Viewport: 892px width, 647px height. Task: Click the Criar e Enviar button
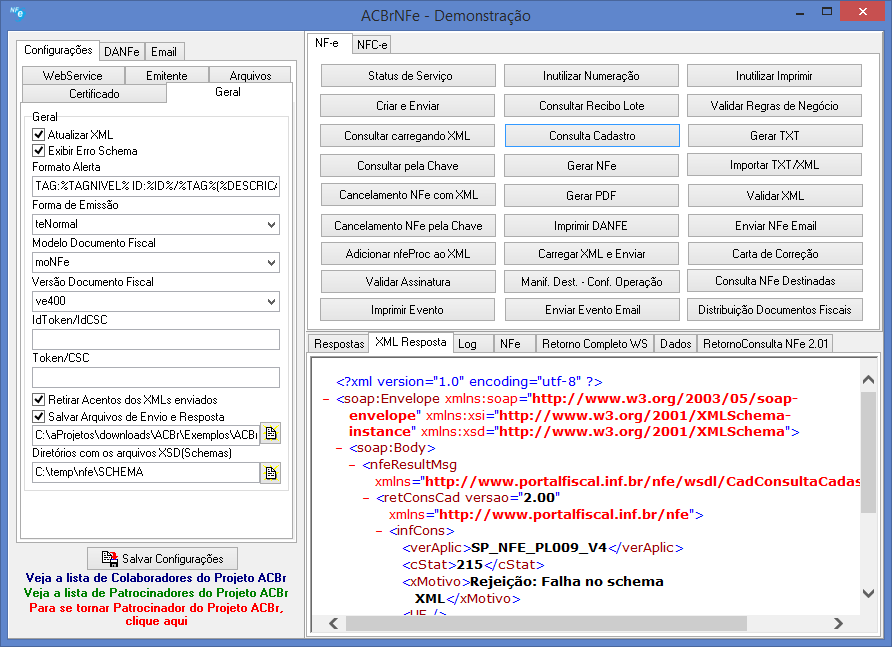pyautogui.click(x=407, y=106)
